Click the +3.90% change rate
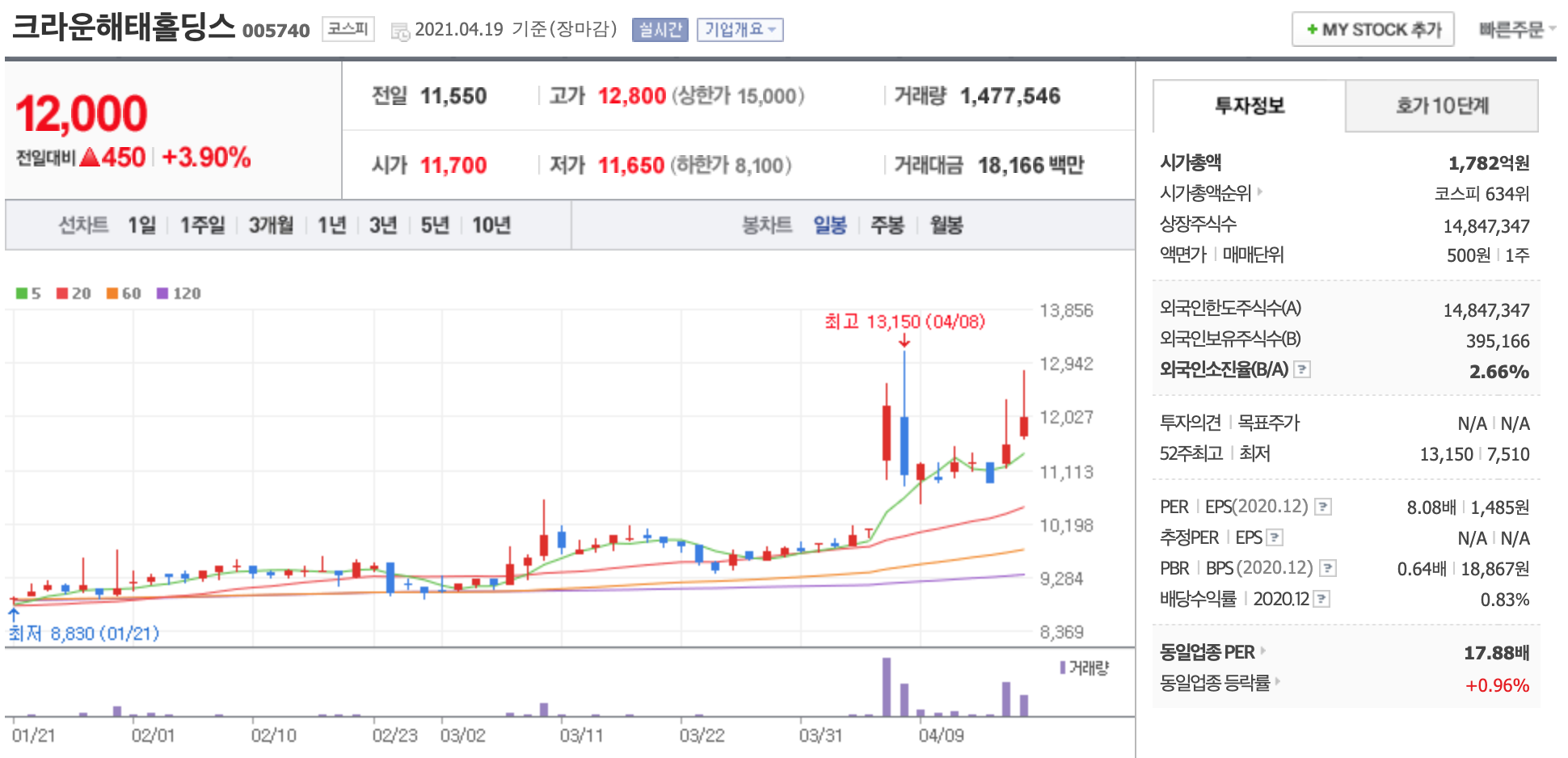The width and height of the screenshot is (1568, 758). (x=206, y=157)
